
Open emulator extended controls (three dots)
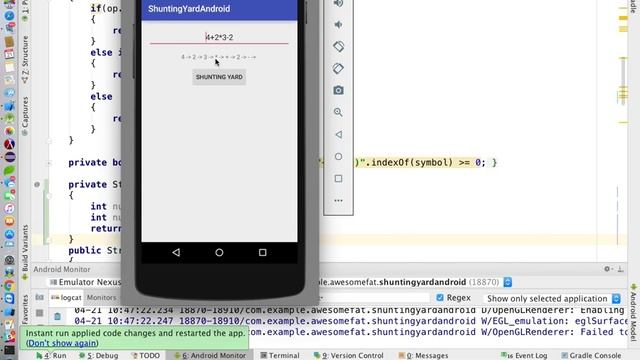[338, 200]
